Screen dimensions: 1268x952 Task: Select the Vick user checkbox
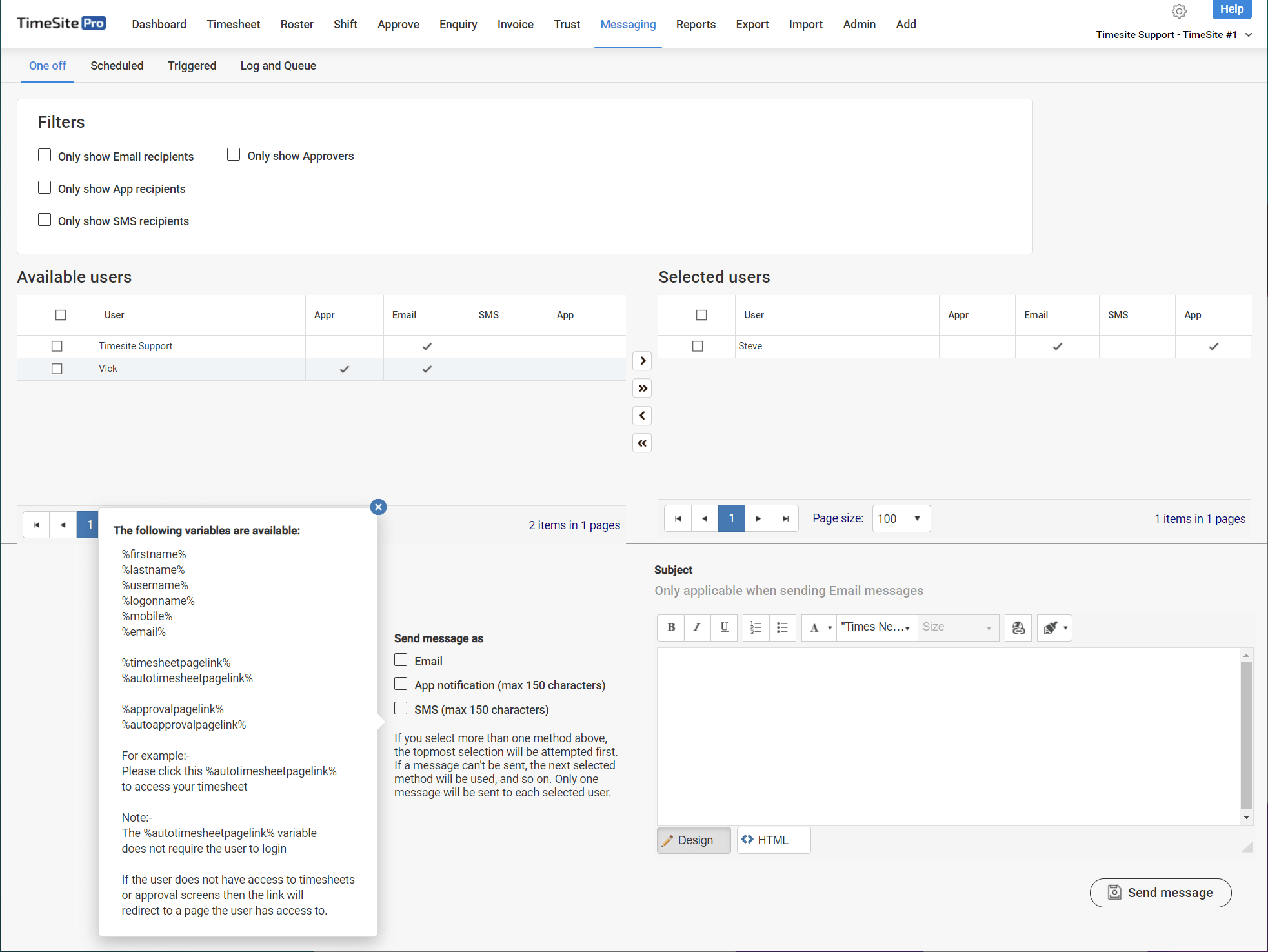click(x=57, y=369)
